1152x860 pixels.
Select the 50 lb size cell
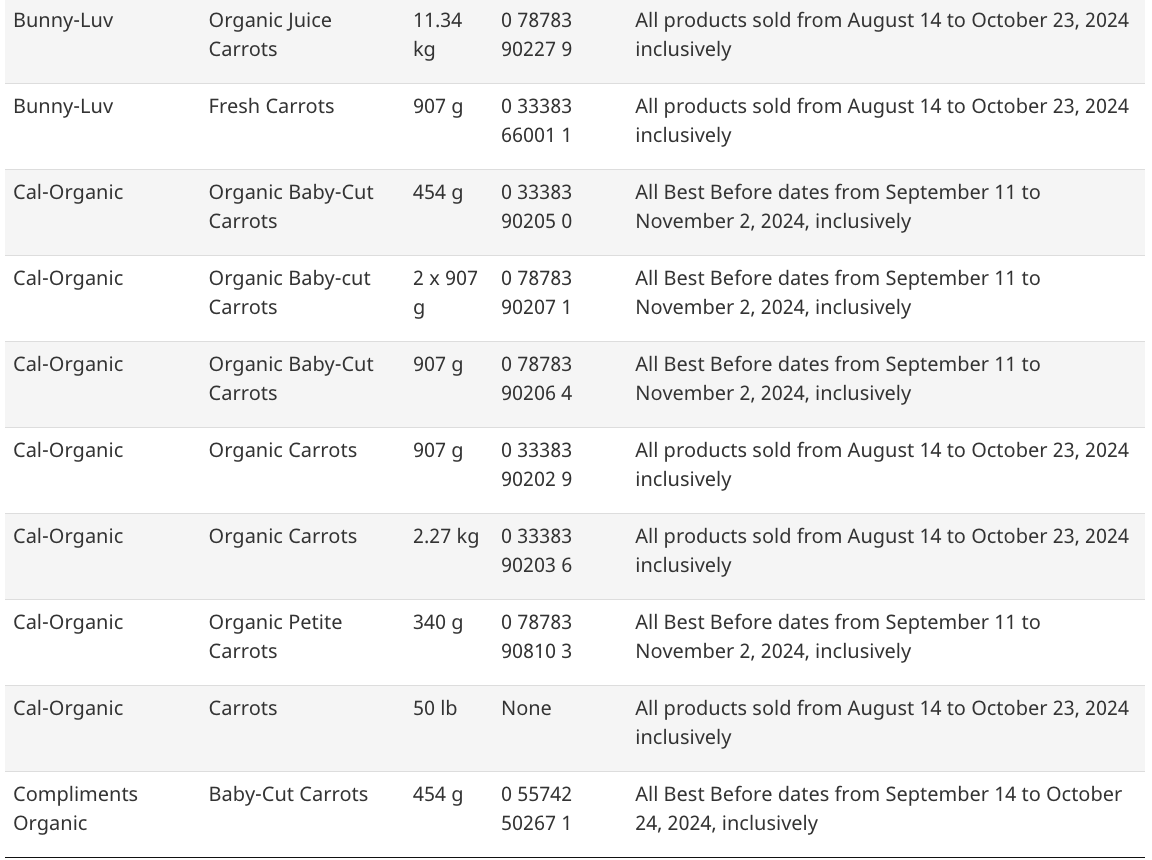pyautogui.click(x=435, y=708)
